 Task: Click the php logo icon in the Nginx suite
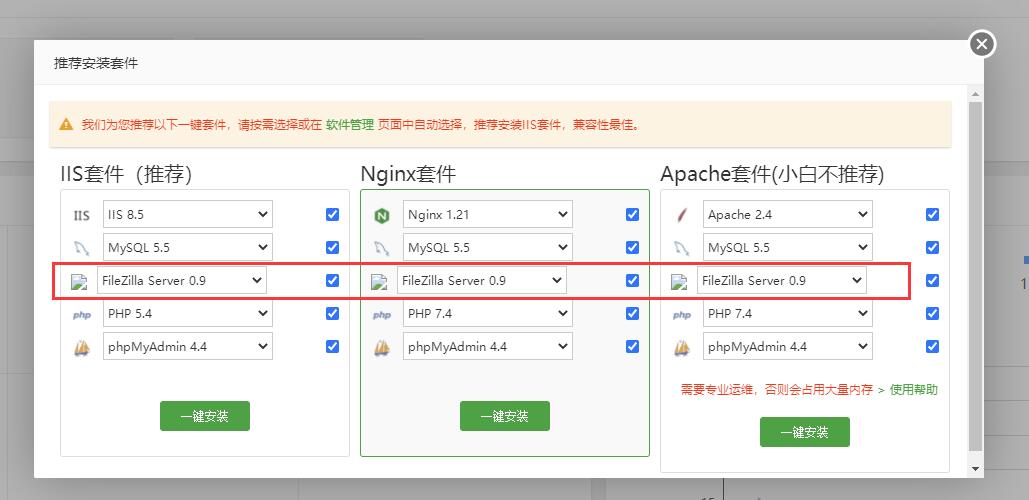coord(381,315)
